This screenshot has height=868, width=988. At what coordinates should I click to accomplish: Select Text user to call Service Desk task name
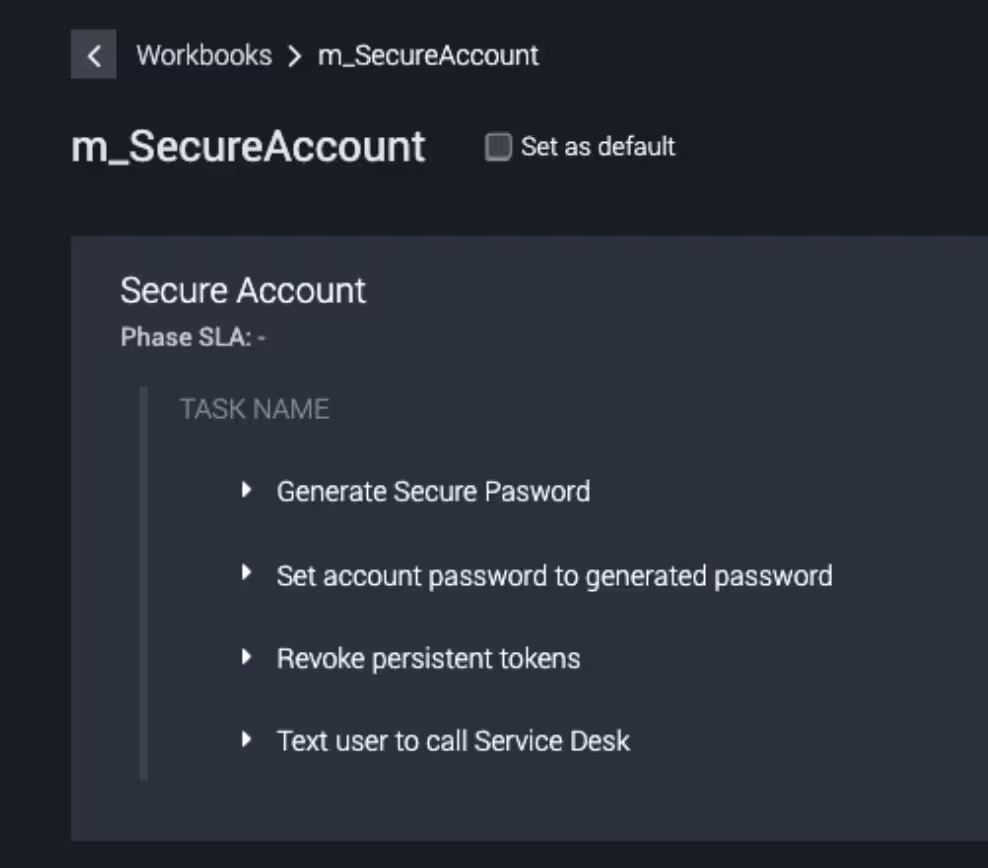[x=453, y=741]
